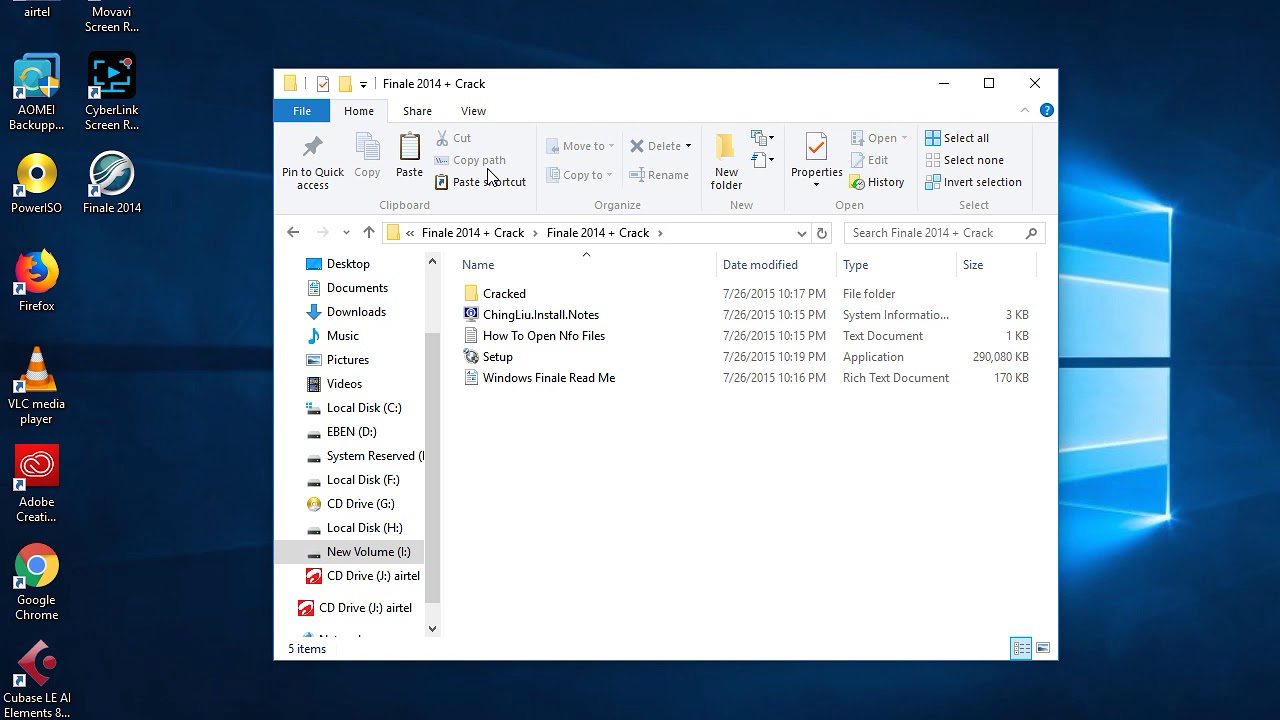Switch to Details view icon in status bar

pos(1021,649)
